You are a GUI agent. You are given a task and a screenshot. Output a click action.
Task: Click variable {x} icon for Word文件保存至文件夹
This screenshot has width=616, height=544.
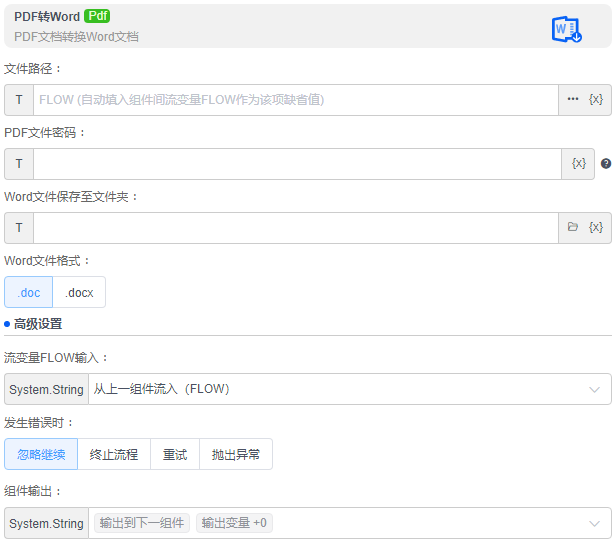click(x=596, y=228)
